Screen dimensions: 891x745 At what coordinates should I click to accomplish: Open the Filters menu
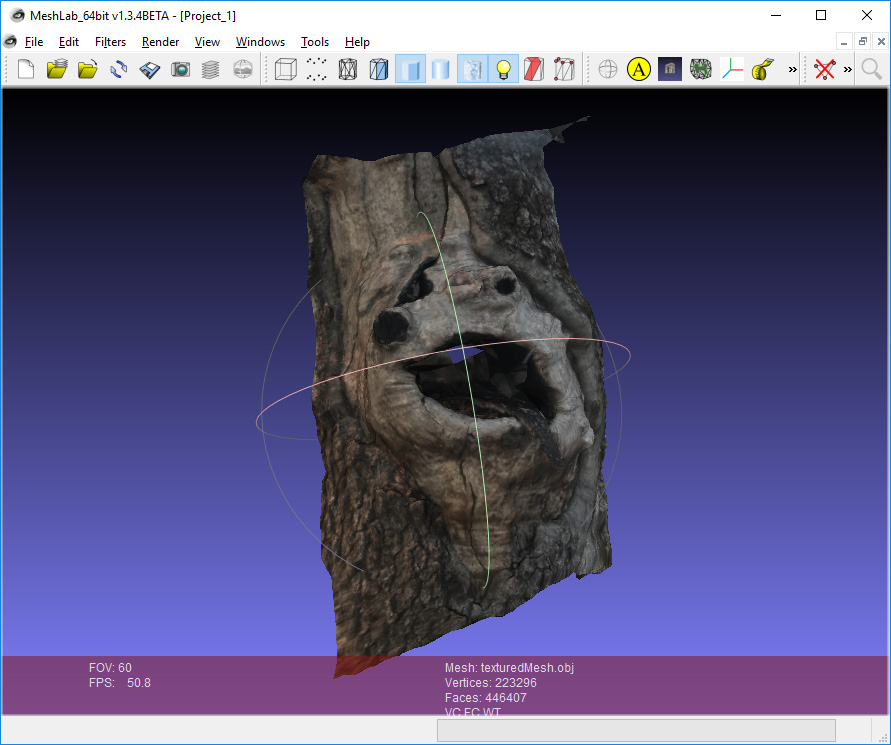[x=110, y=42]
